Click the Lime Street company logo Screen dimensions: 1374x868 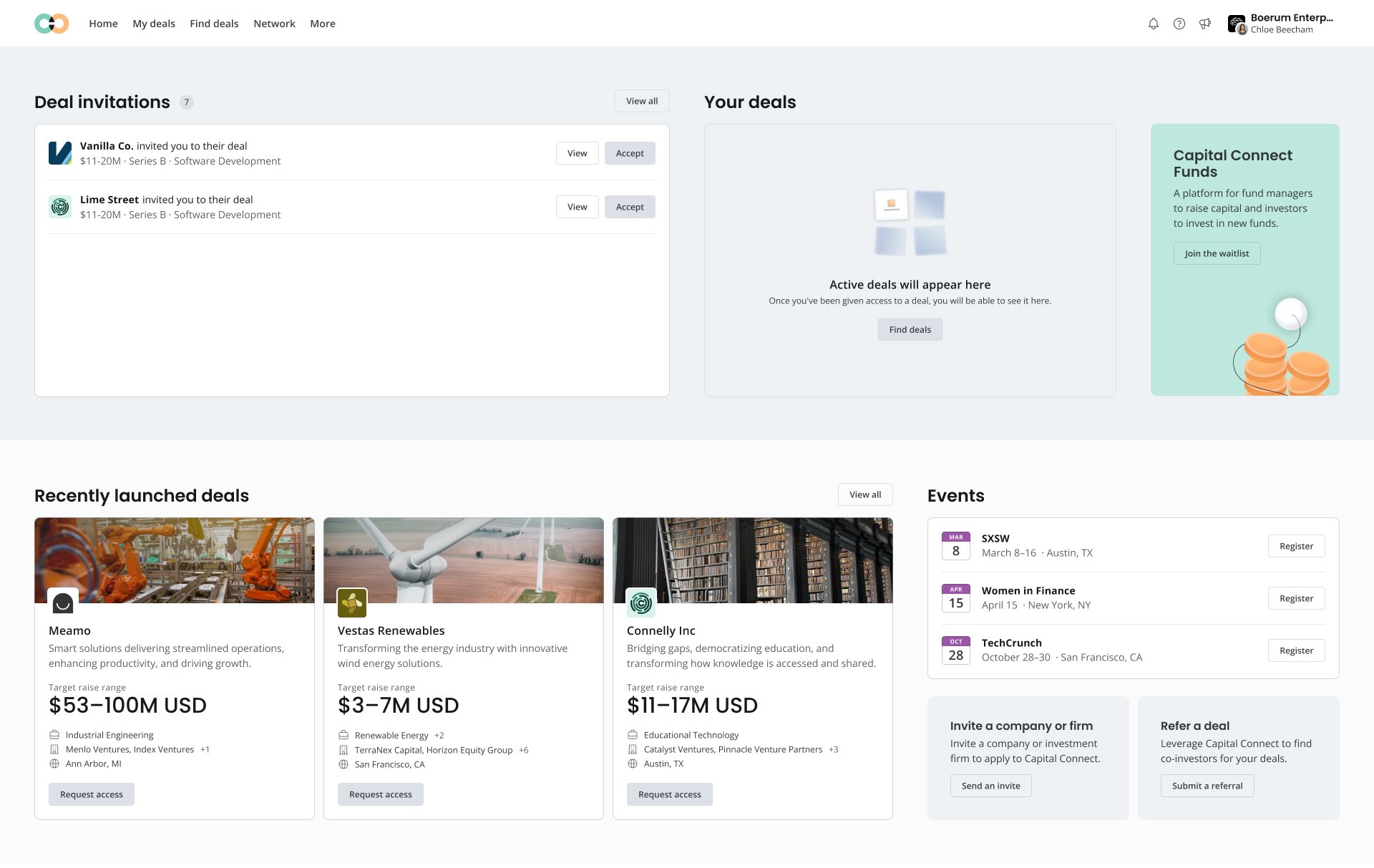coord(60,207)
